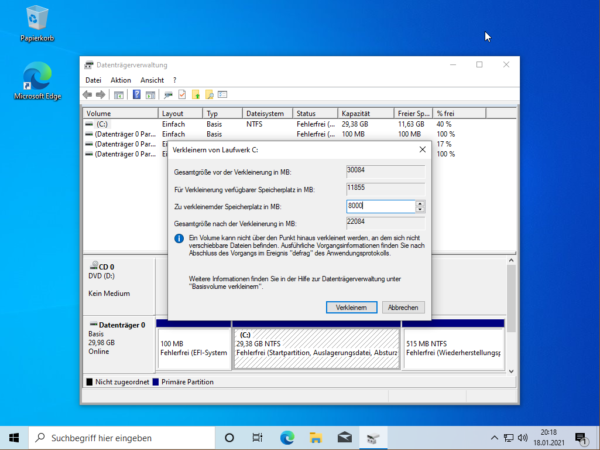Viewport: 600px width, 450px height.
Task: Decrease the shrink size spinner value
Action: (x=420, y=210)
